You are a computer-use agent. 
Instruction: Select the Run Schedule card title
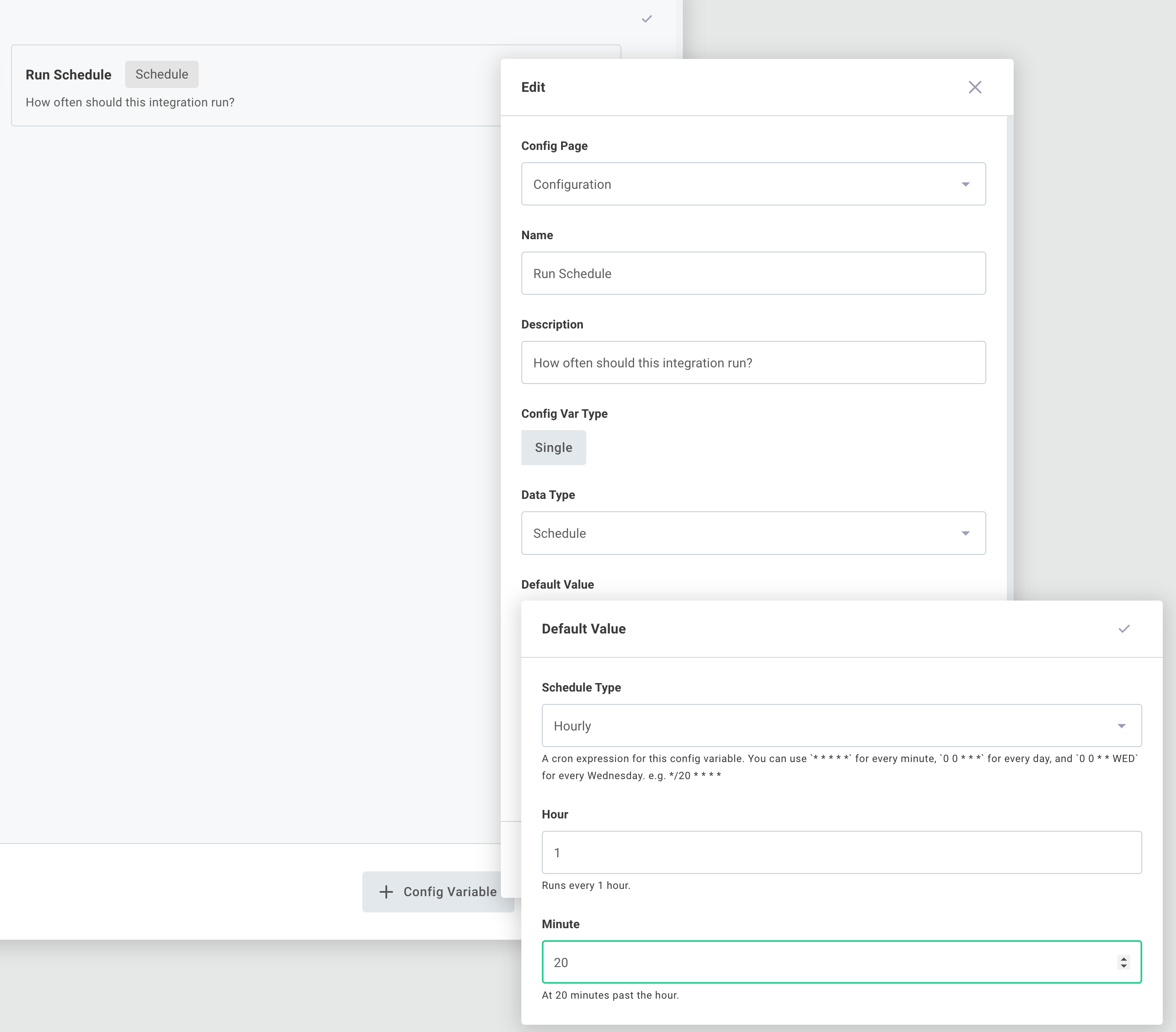68,75
